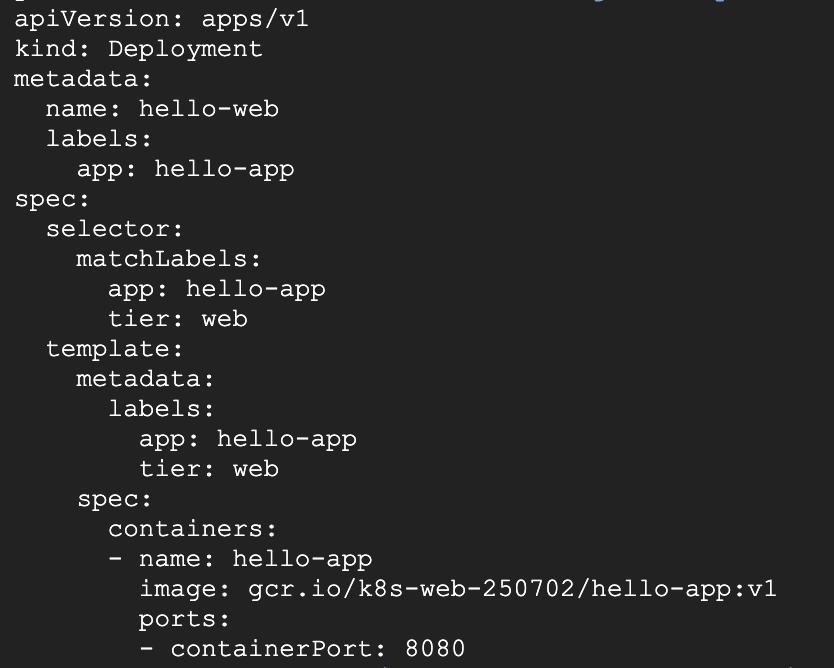The width and height of the screenshot is (834, 668).
Task: Click tier: web under matchLabels
Action: pos(177,319)
